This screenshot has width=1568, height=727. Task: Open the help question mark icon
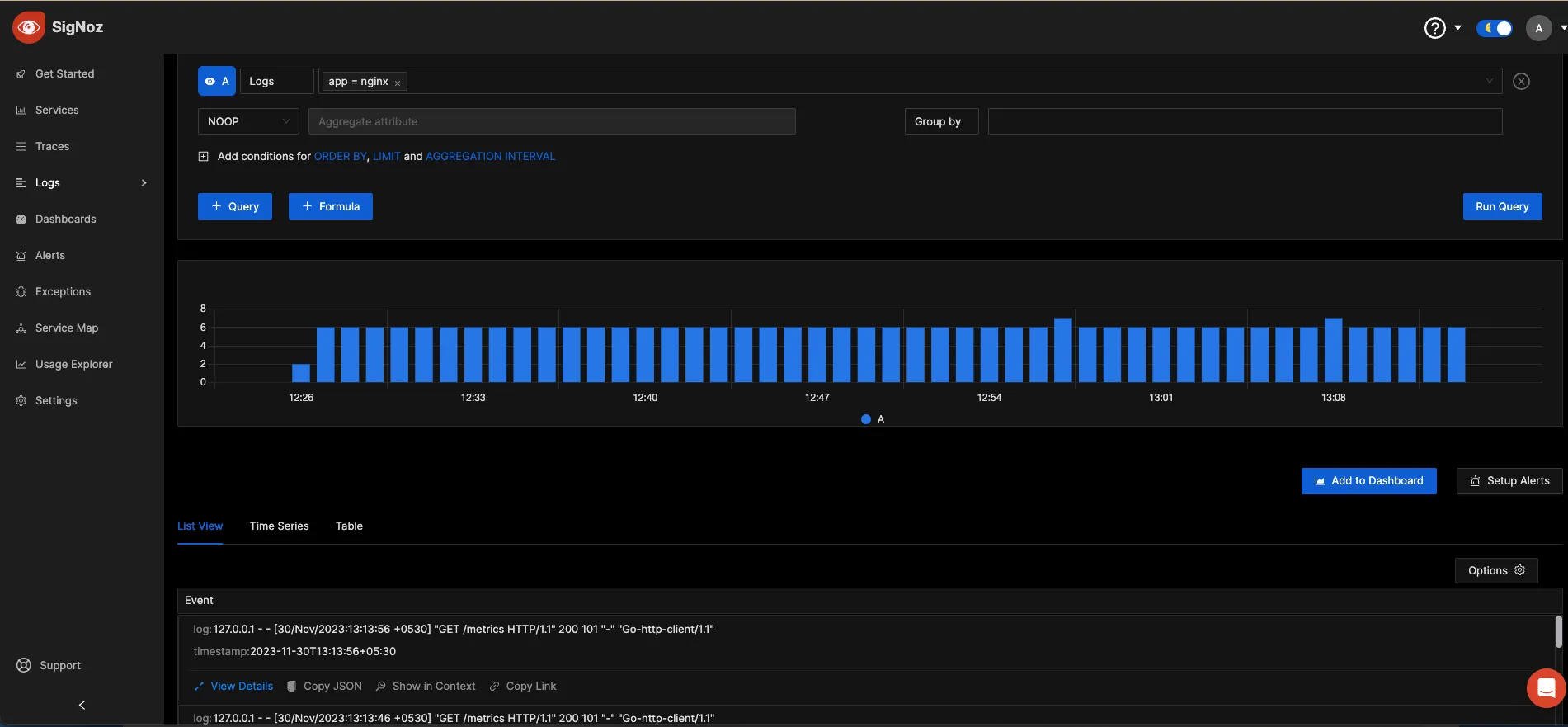point(1435,28)
